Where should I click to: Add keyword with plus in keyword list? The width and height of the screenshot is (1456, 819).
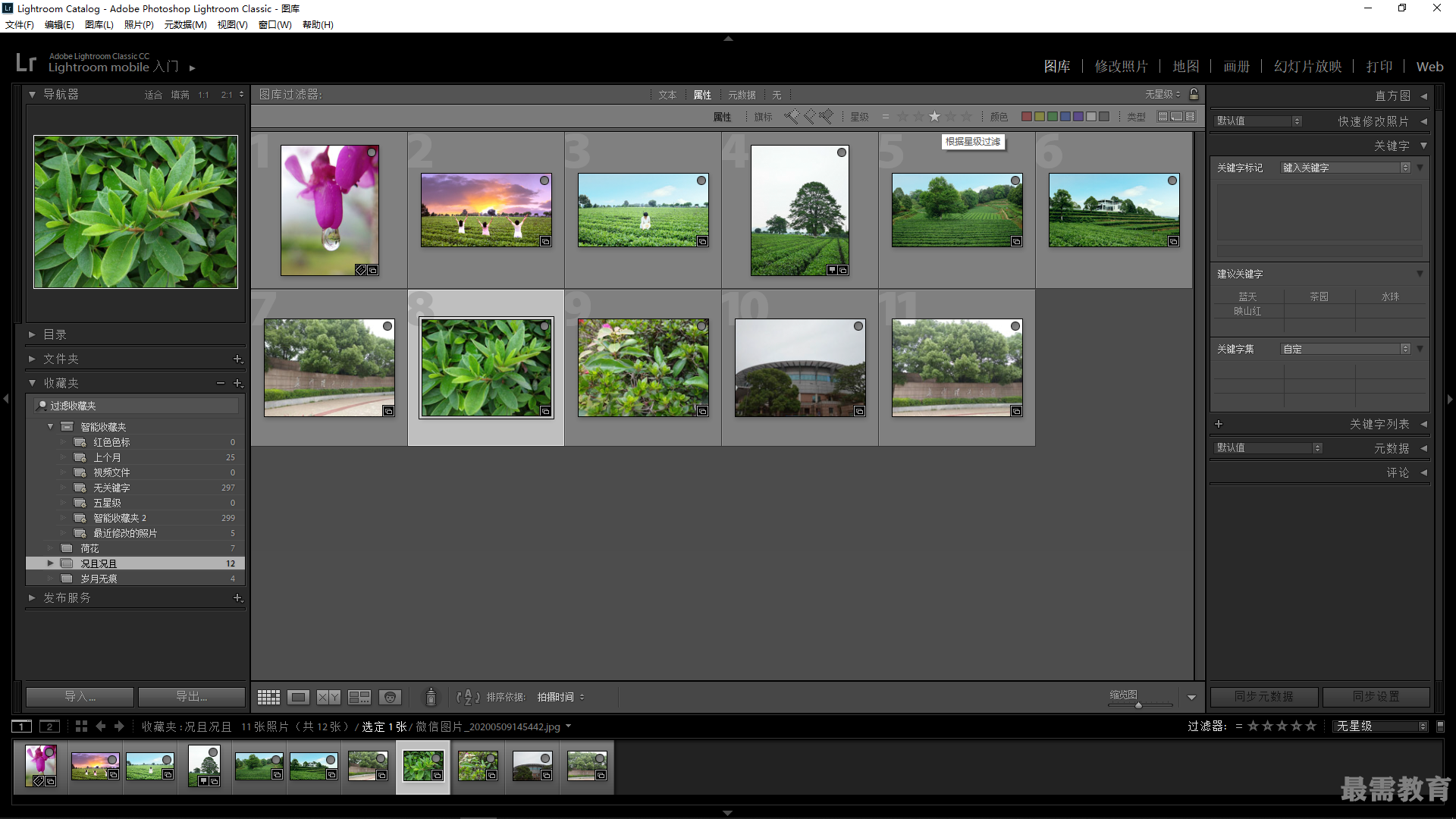pos(1219,424)
